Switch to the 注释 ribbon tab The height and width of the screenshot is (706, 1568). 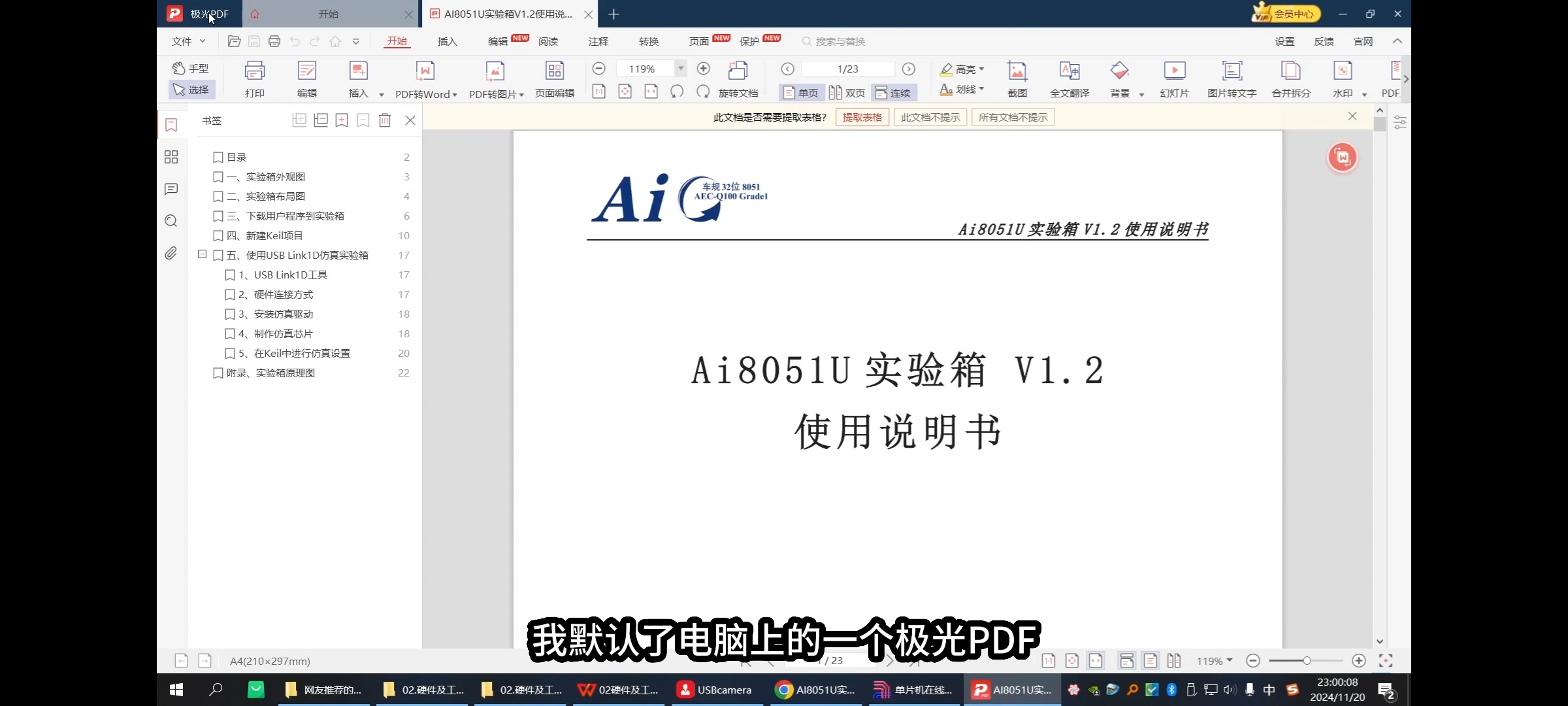(x=598, y=41)
